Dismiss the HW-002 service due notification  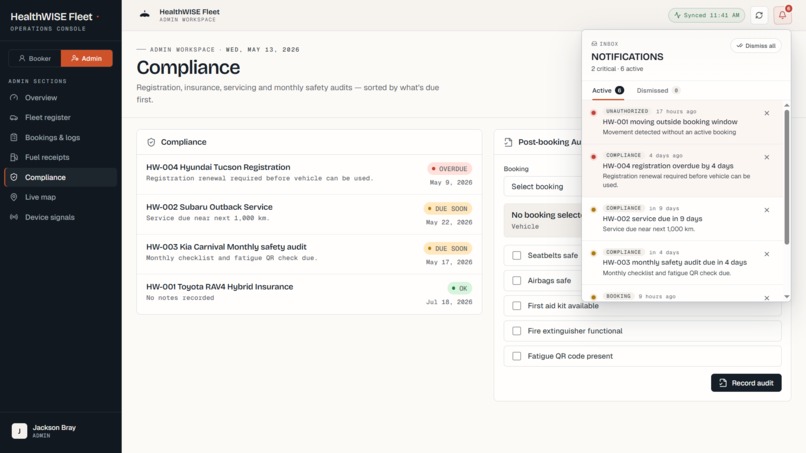click(x=766, y=210)
